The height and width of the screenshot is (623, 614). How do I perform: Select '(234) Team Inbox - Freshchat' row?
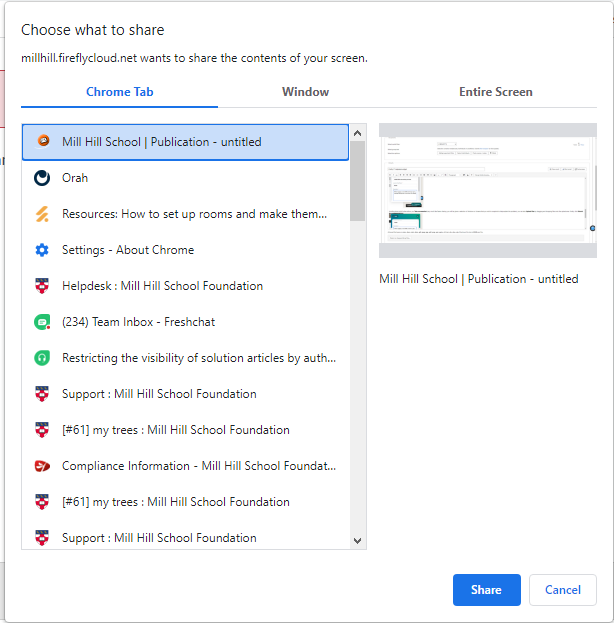click(x=186, y=322)
